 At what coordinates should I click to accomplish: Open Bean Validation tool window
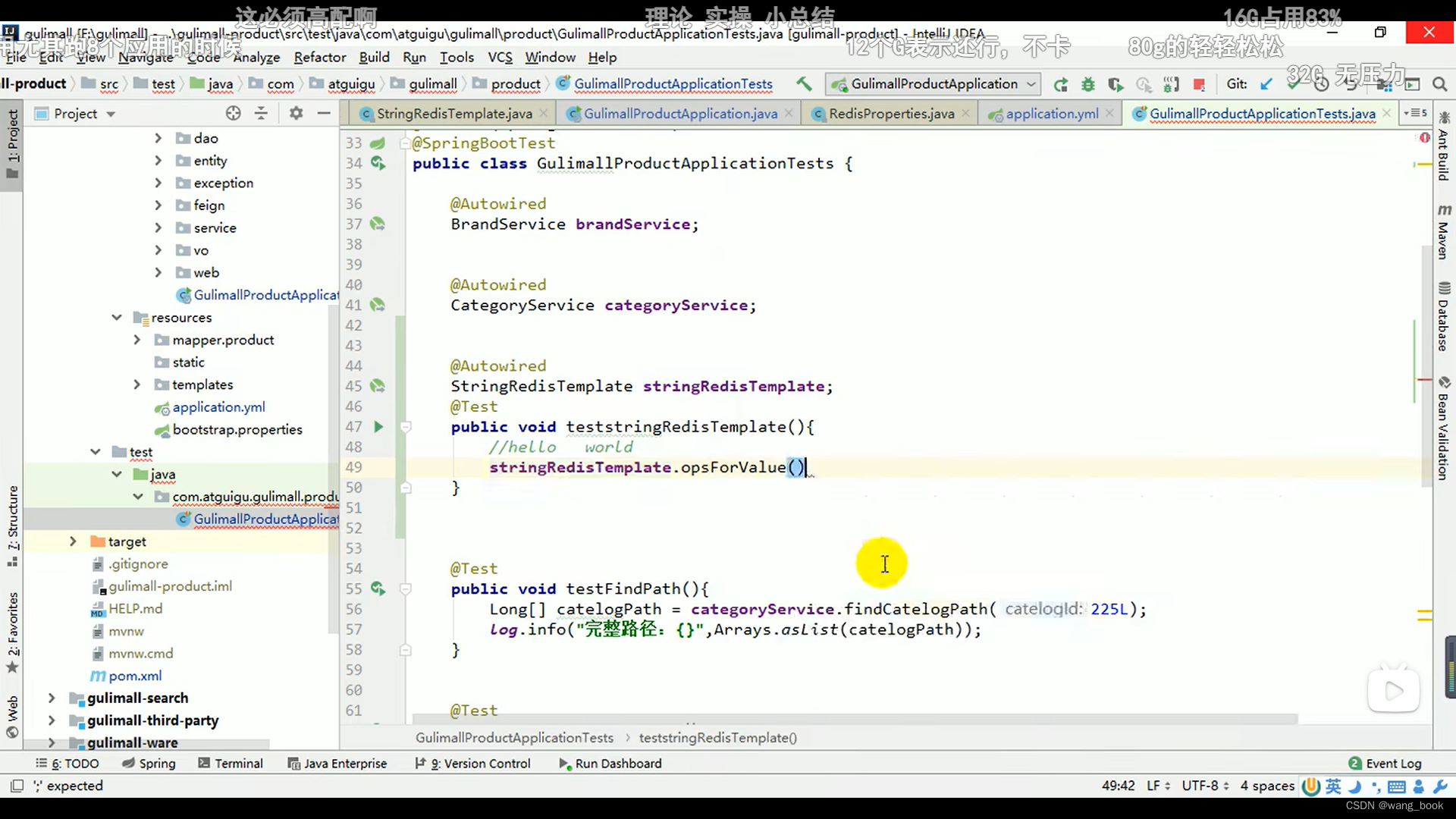1444,428
